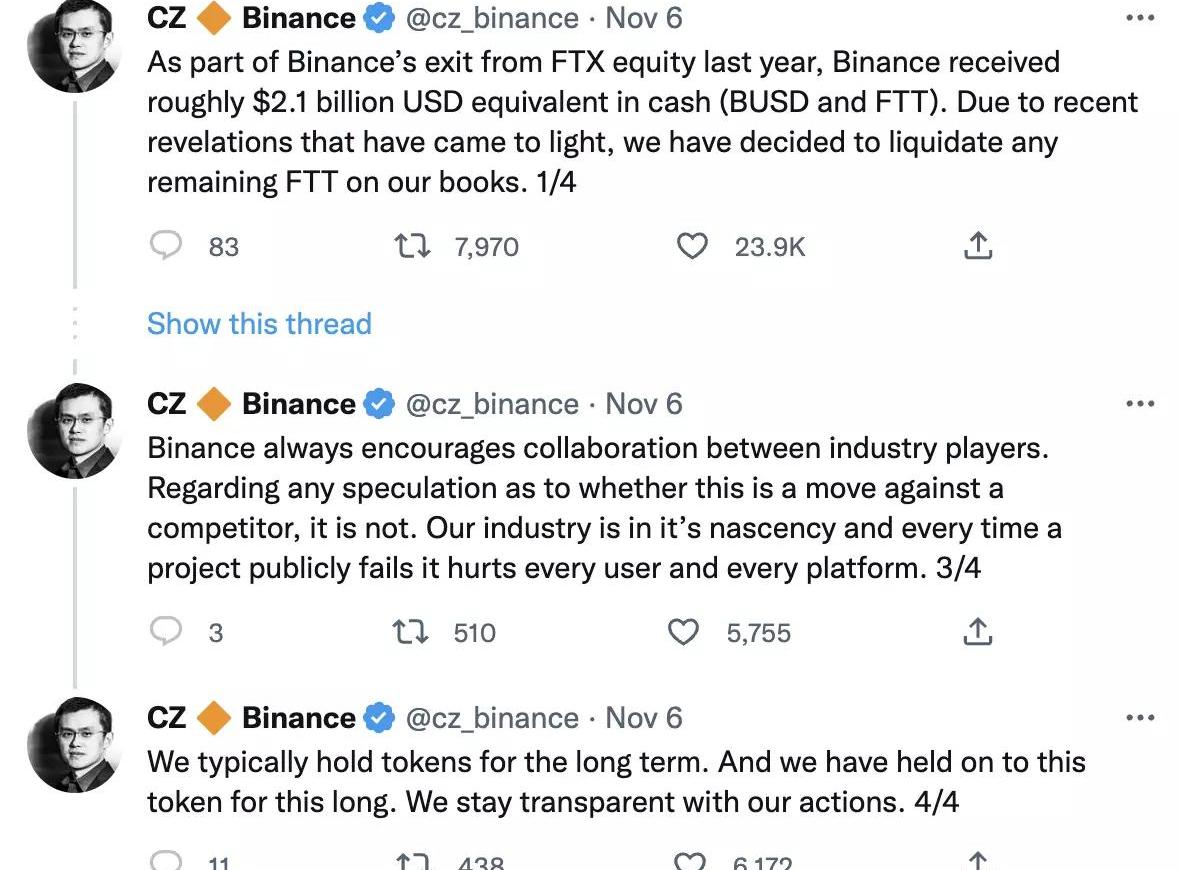Image resolution: width=1180 pixels, height=870 pixels.
Task: Open more options on the 3/4 tweet
Action: (1140, 404)
